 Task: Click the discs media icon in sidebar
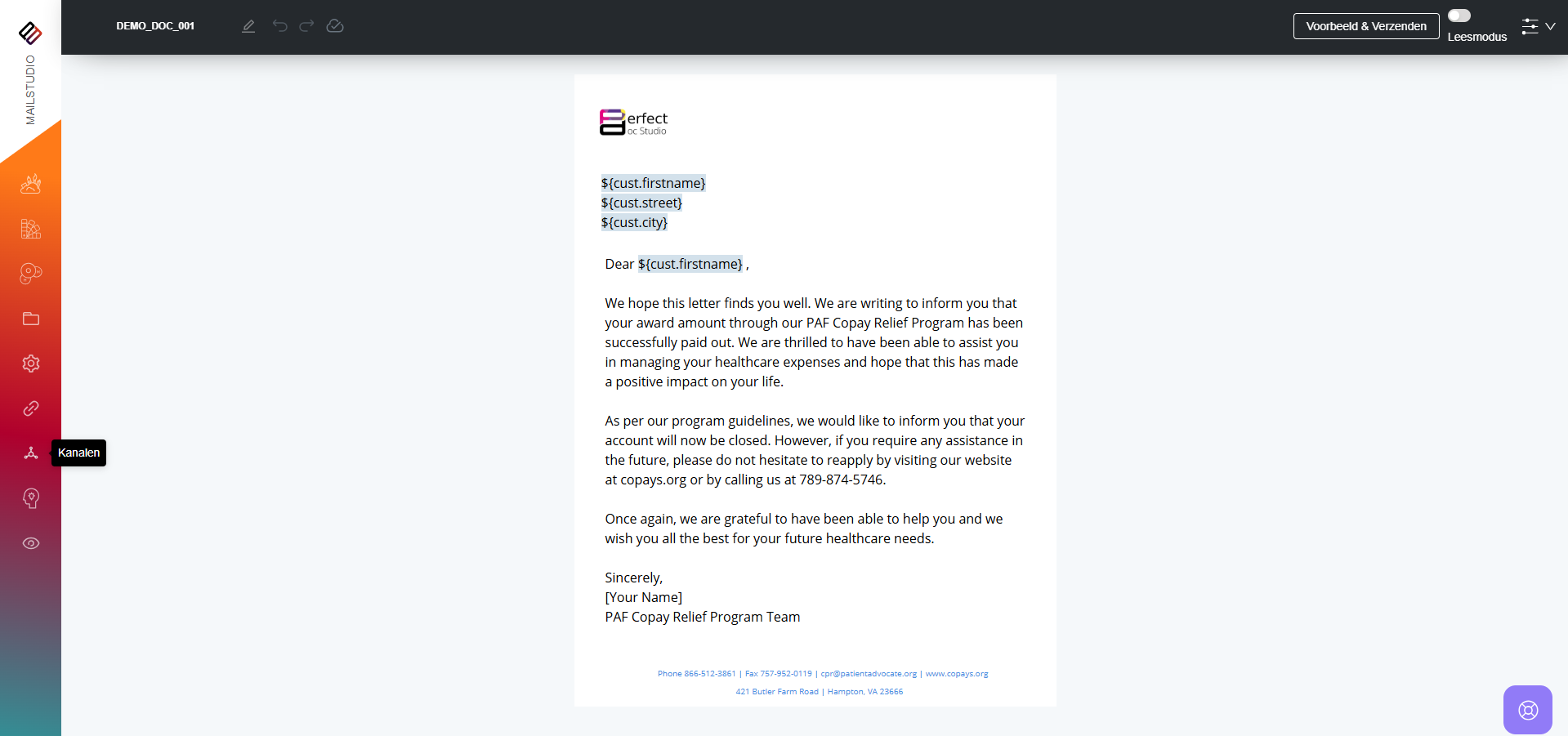(31, 274)
